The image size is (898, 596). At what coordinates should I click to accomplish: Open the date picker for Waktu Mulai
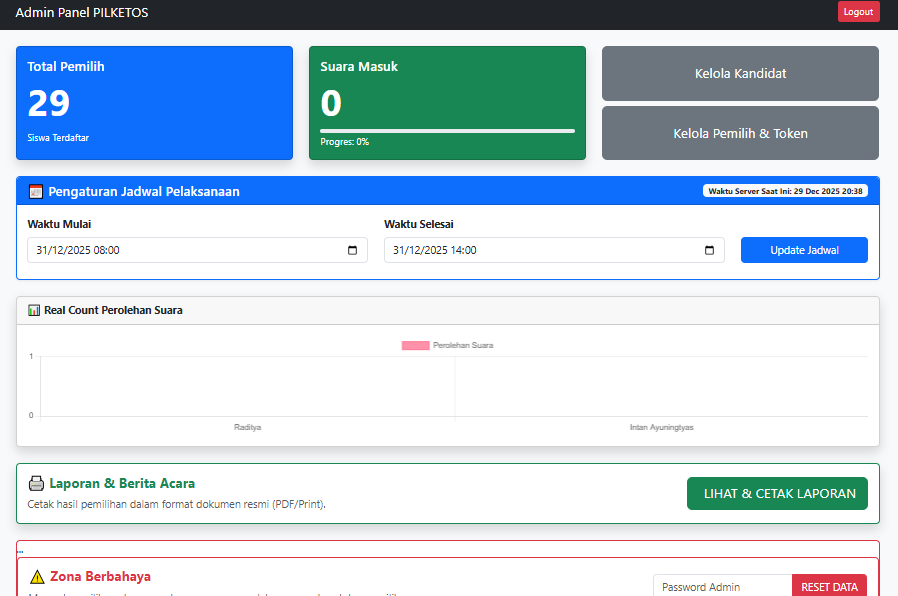(x=352, y=250)
